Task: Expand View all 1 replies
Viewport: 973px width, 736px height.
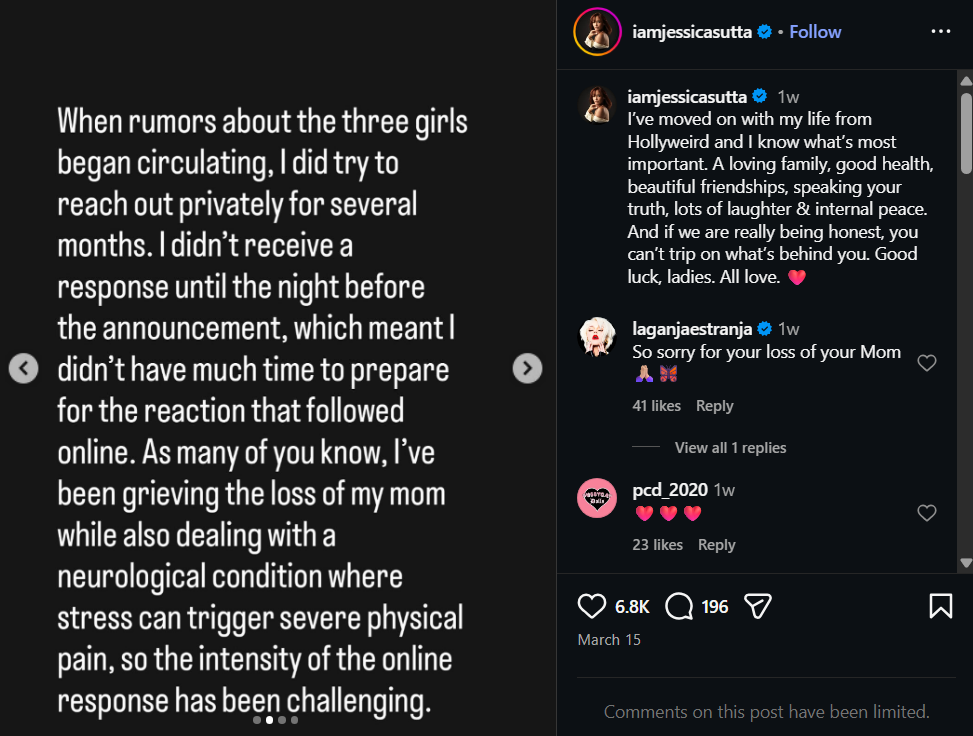Action: tap(730, 448)
